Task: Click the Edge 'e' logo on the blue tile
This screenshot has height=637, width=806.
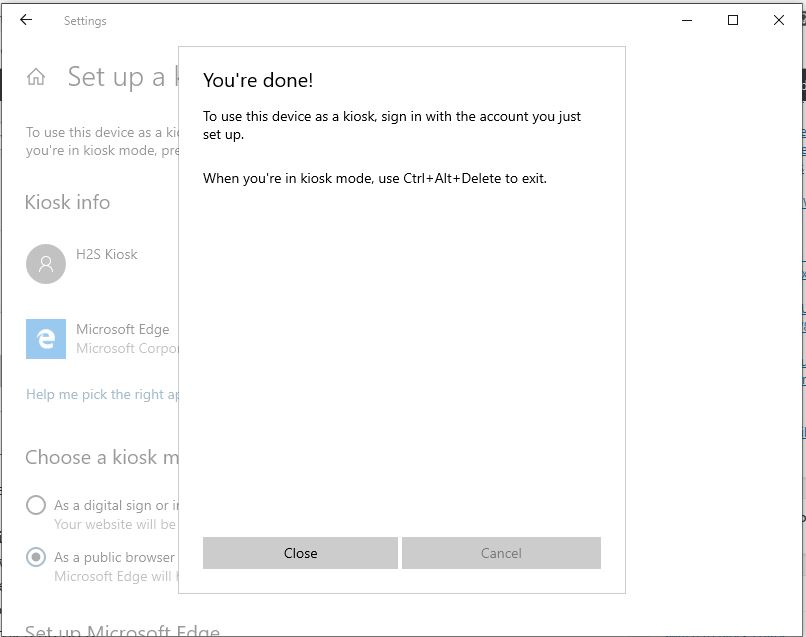Action: 44,338
